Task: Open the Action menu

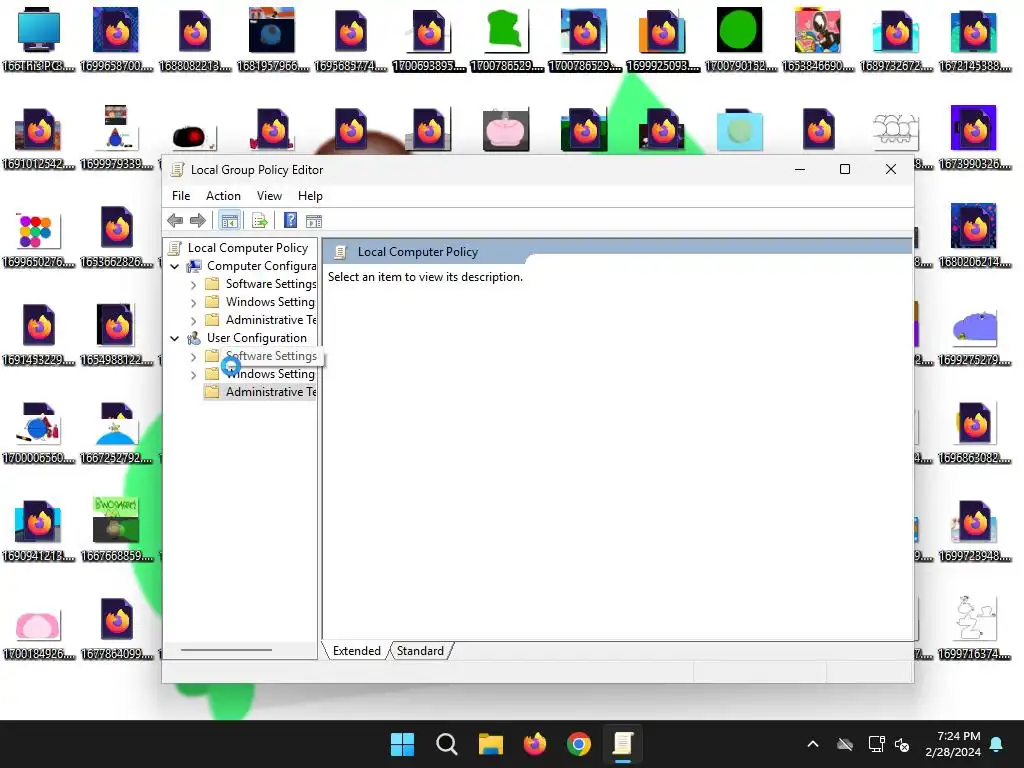Action: tap(223, 196)
